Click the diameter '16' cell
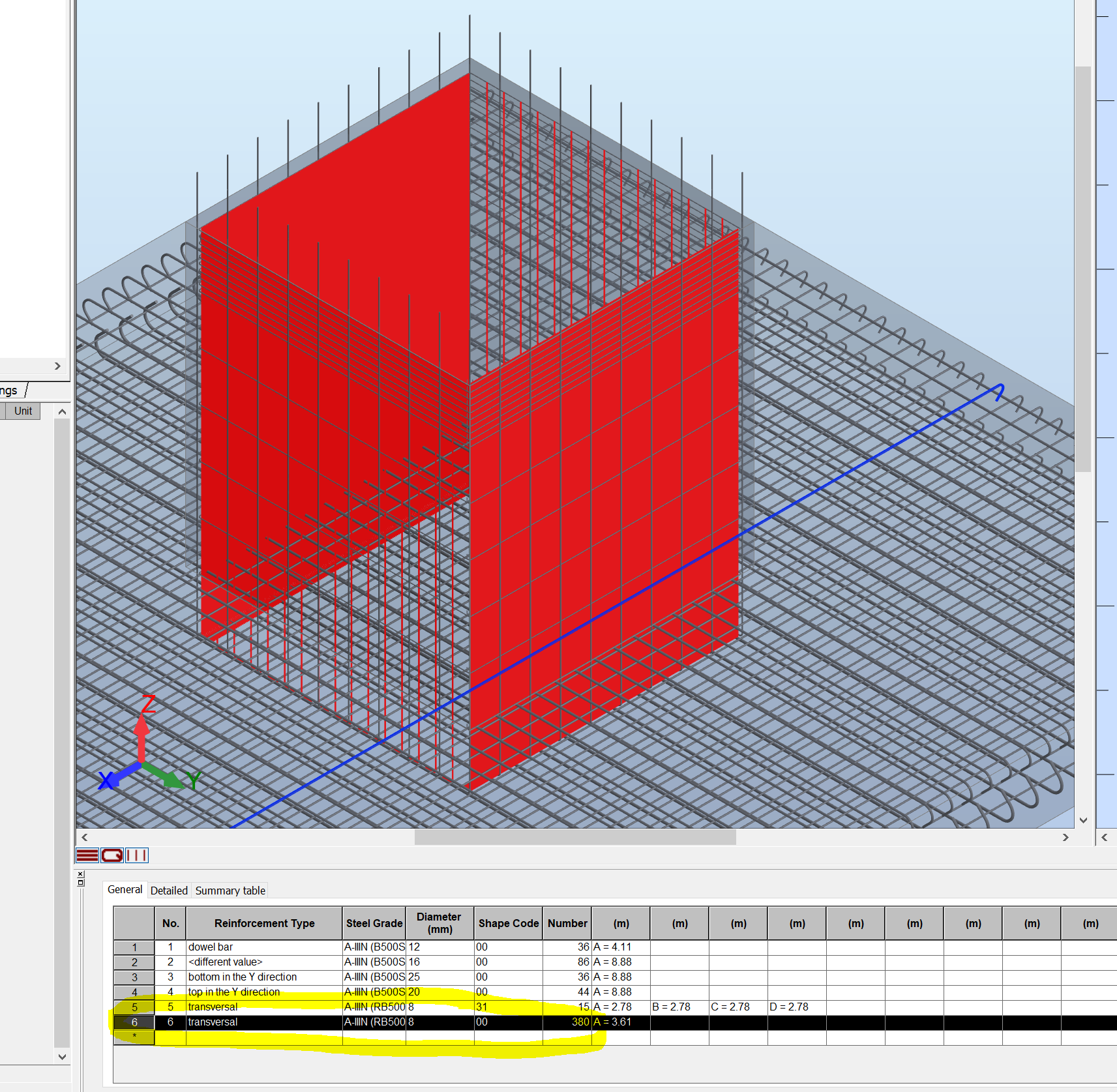The width and height of the screenshot is (1117, 1092). [440, 962]
